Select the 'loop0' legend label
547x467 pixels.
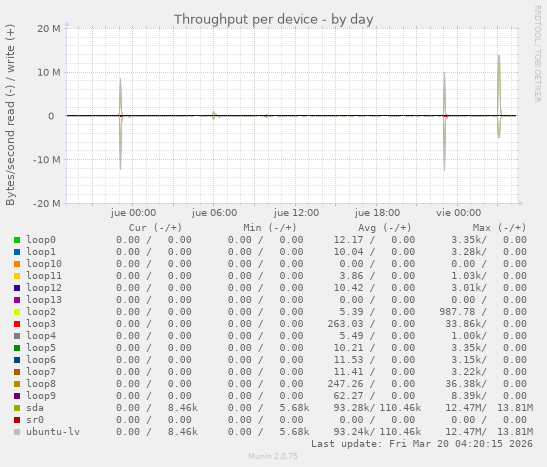tap(41, 240)
